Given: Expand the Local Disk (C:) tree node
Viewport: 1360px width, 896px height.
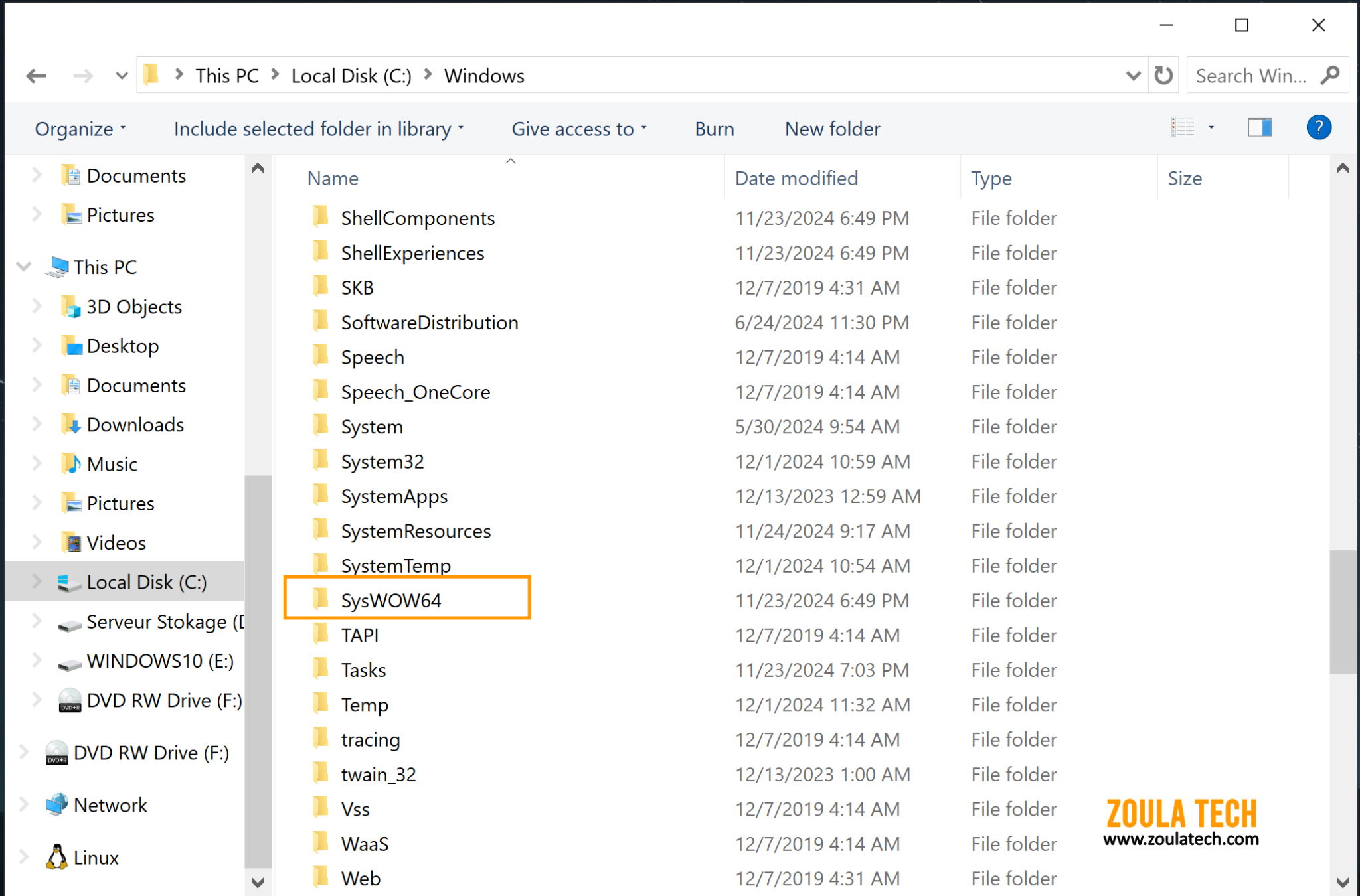Looking at the screenshot, I should 37,581.
